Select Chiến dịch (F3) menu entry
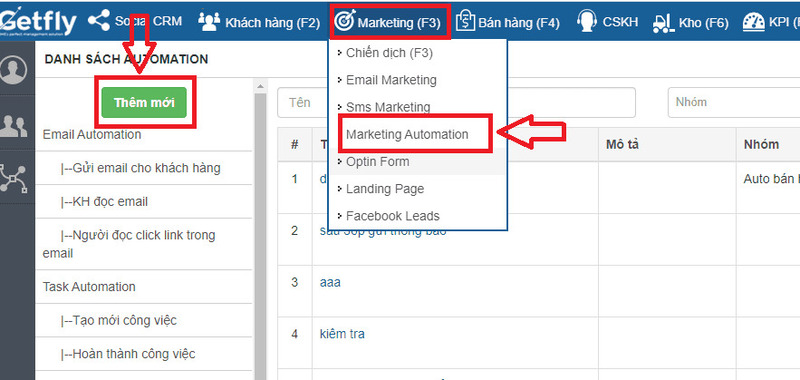 389,53
